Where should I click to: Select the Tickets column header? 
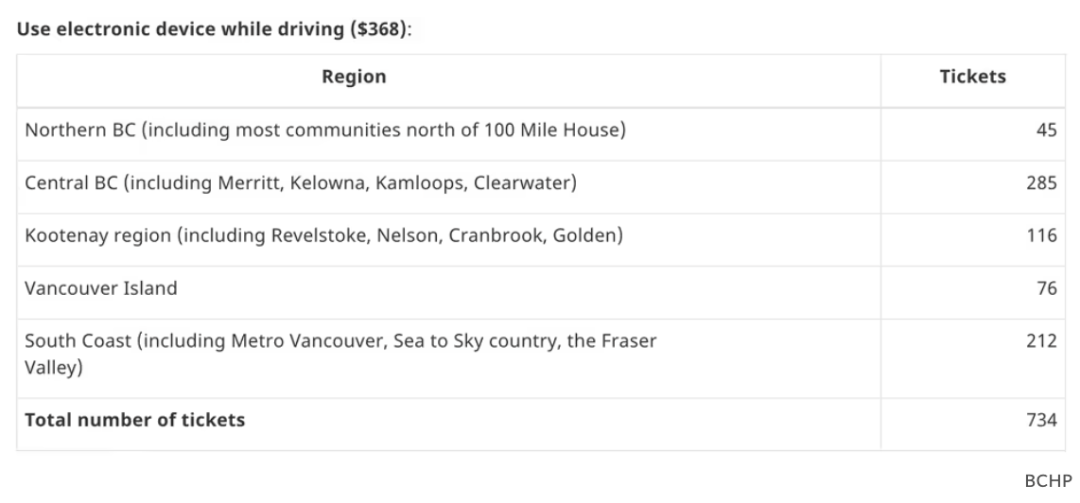pyautogui.click(x=972, y=77)
